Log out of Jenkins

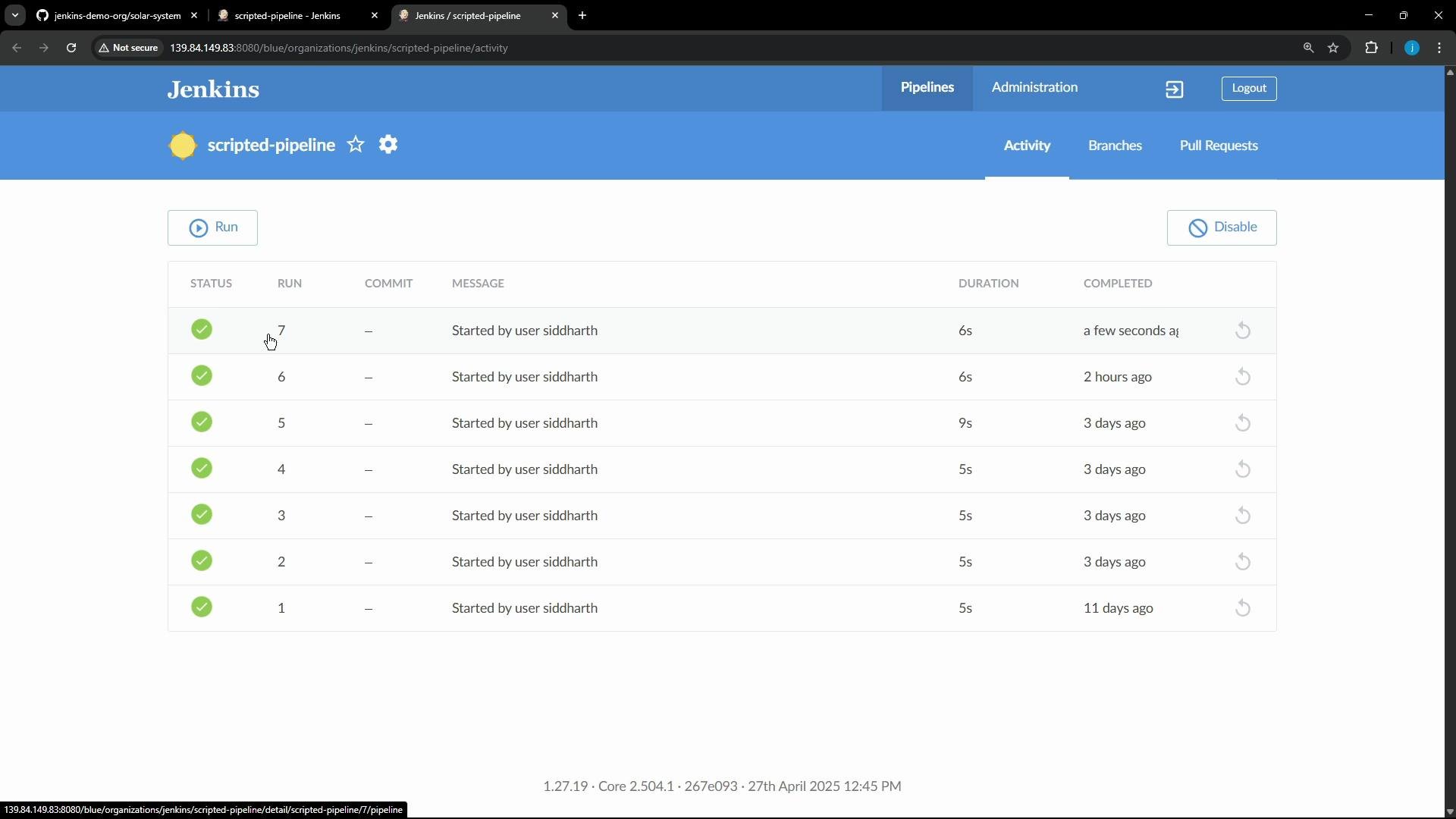pos(1249,89)
